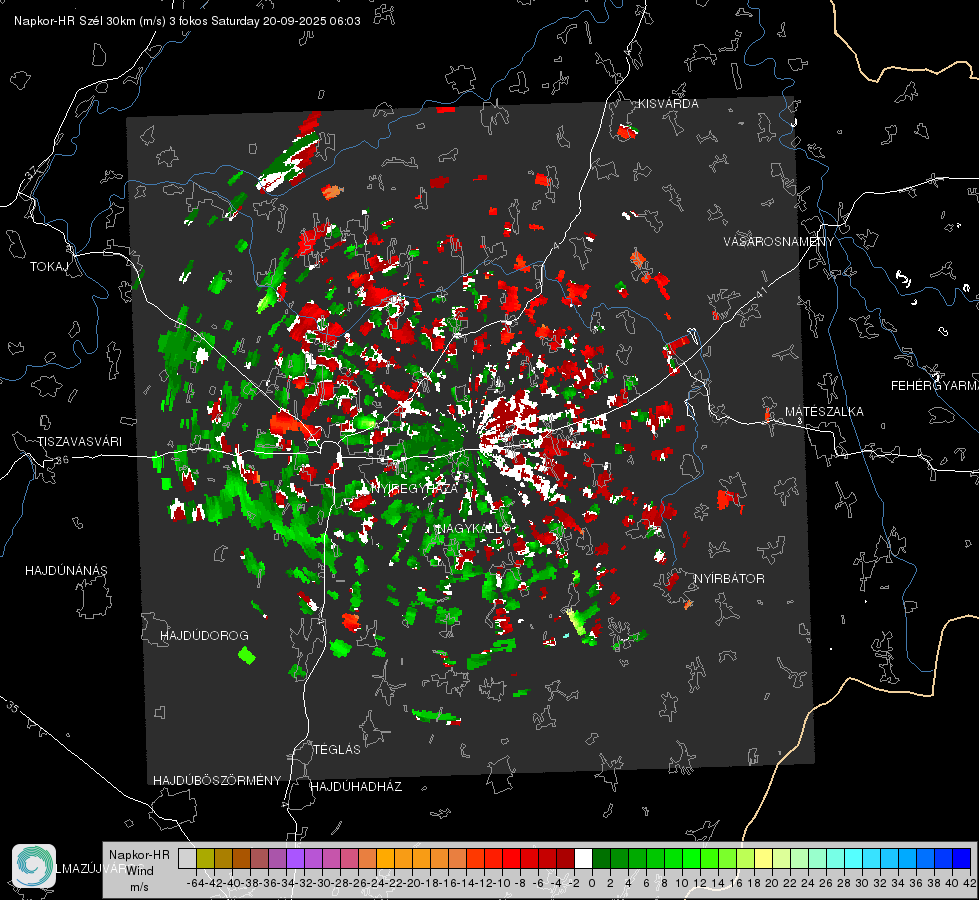The width and height of the screenshot is (979, 900).
Task: Click the NYÍREGYHÁZA city label
Action: click(x=415, y=489)
